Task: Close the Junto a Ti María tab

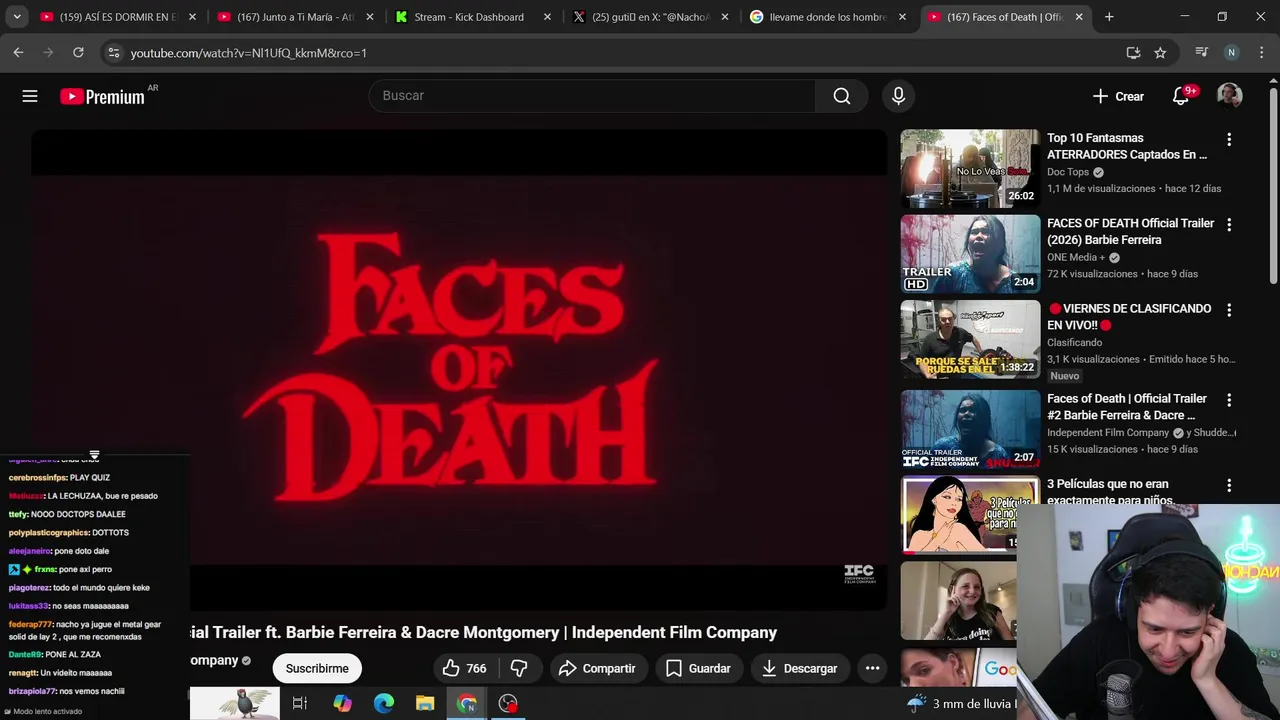Action: pos(370,17)
